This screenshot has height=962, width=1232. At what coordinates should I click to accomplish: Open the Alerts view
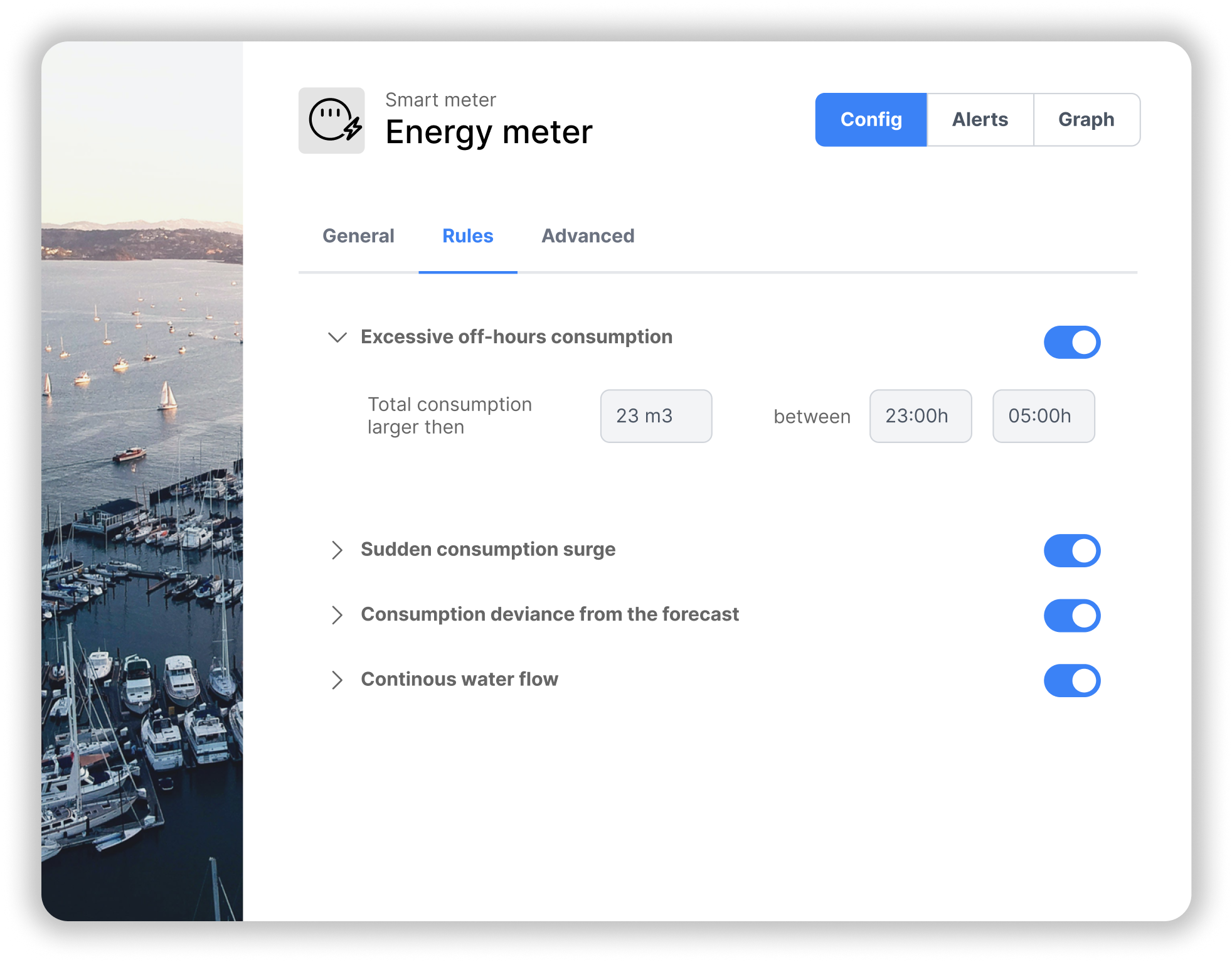pos(980,120)
